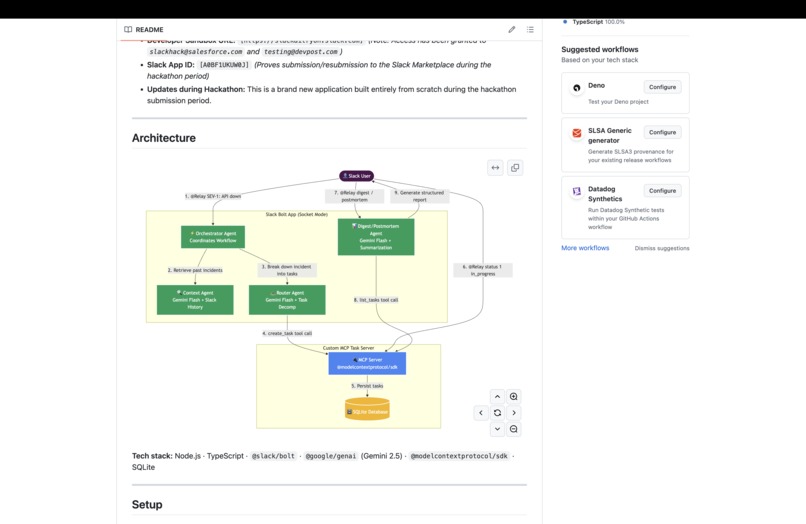The image size is (806, 524).
Task: Click the @modelcontextprotocol/sdk code tag
Action: (459, 456)
